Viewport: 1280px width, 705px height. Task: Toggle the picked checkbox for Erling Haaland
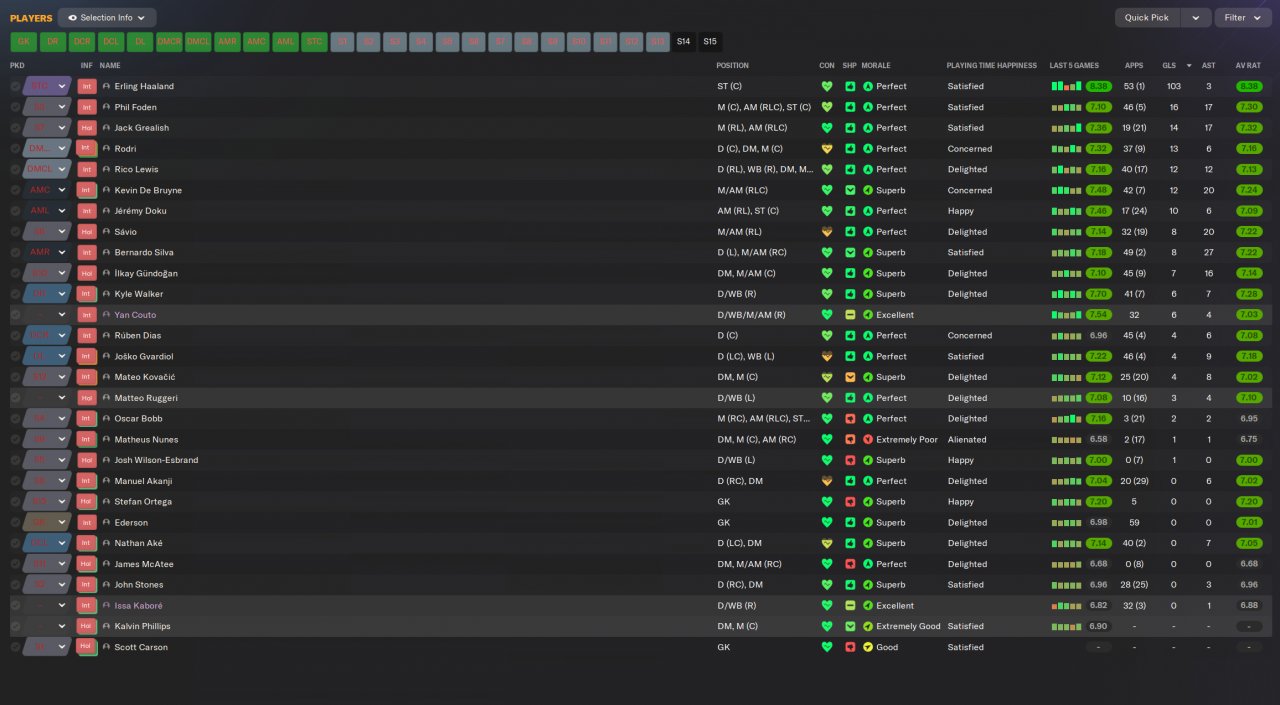point(15,87)
